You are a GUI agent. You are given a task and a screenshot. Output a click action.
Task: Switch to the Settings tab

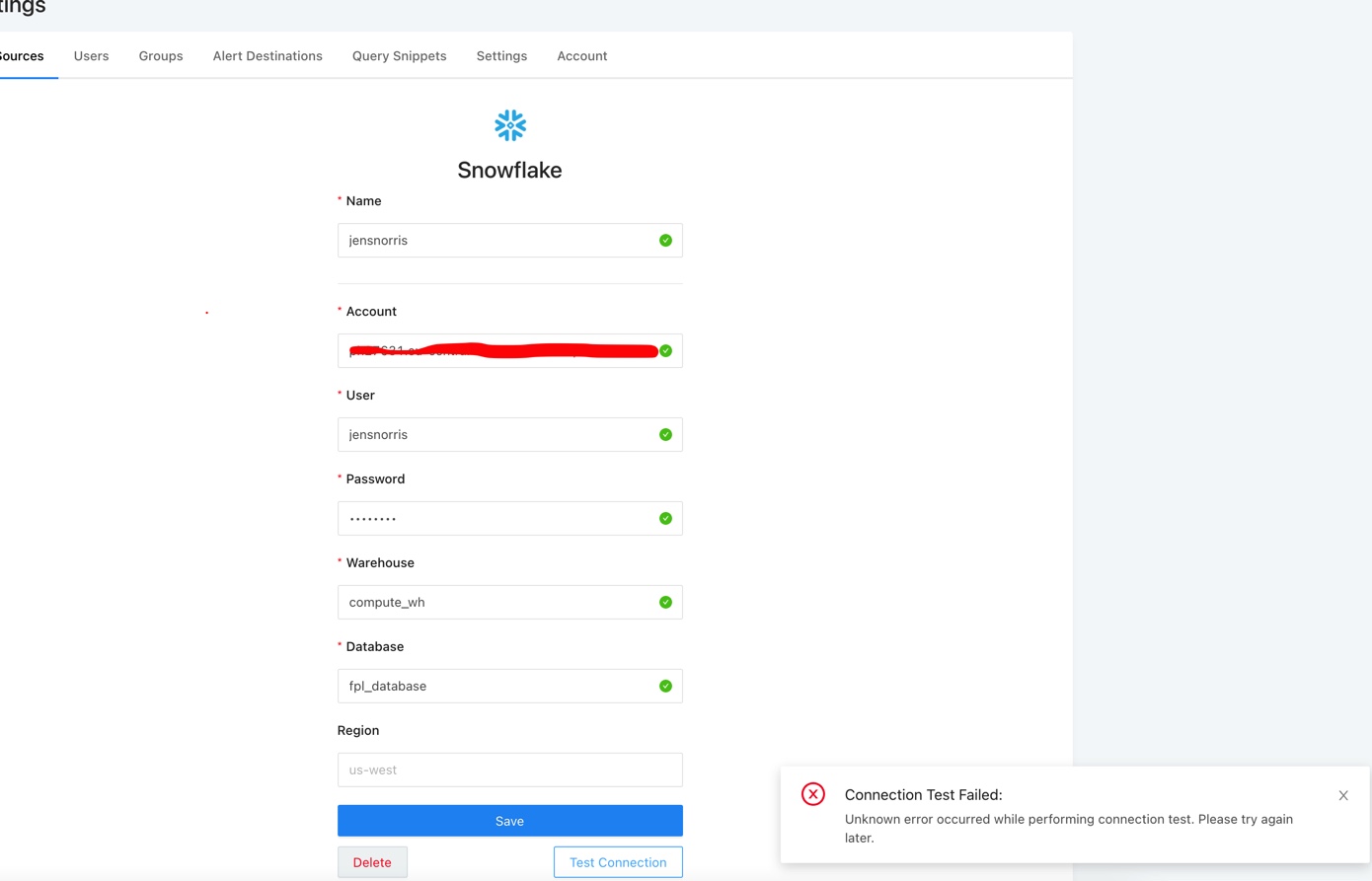tap(501, 56)
